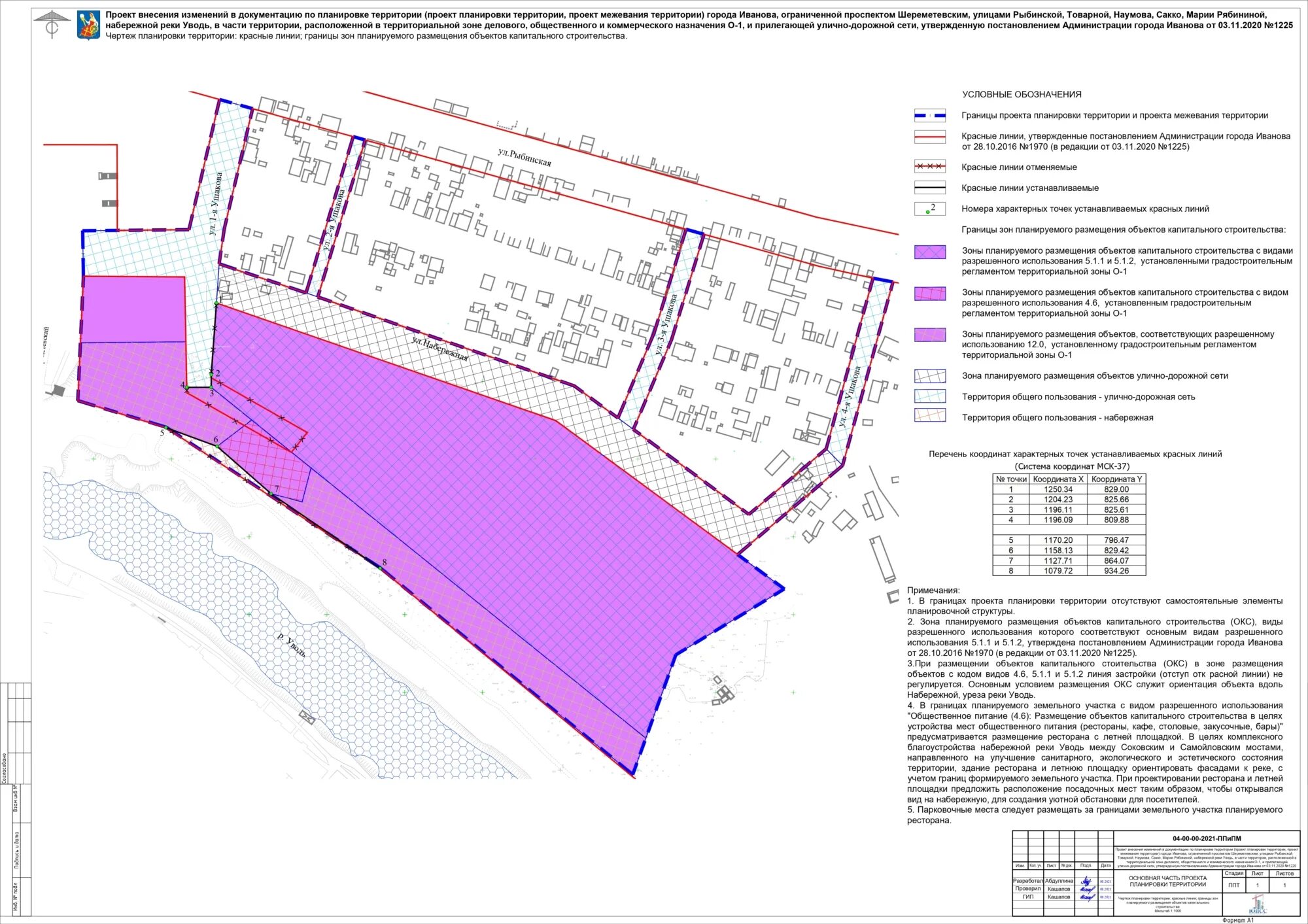Click the 'ул. 2-я Ушакова' street label
Screen dimensions: 1308x924
[x=333, y=220]
